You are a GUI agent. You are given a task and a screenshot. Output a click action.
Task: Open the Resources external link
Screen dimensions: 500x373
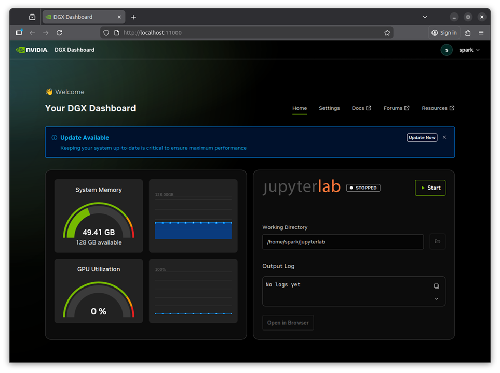tap(438, 108)
